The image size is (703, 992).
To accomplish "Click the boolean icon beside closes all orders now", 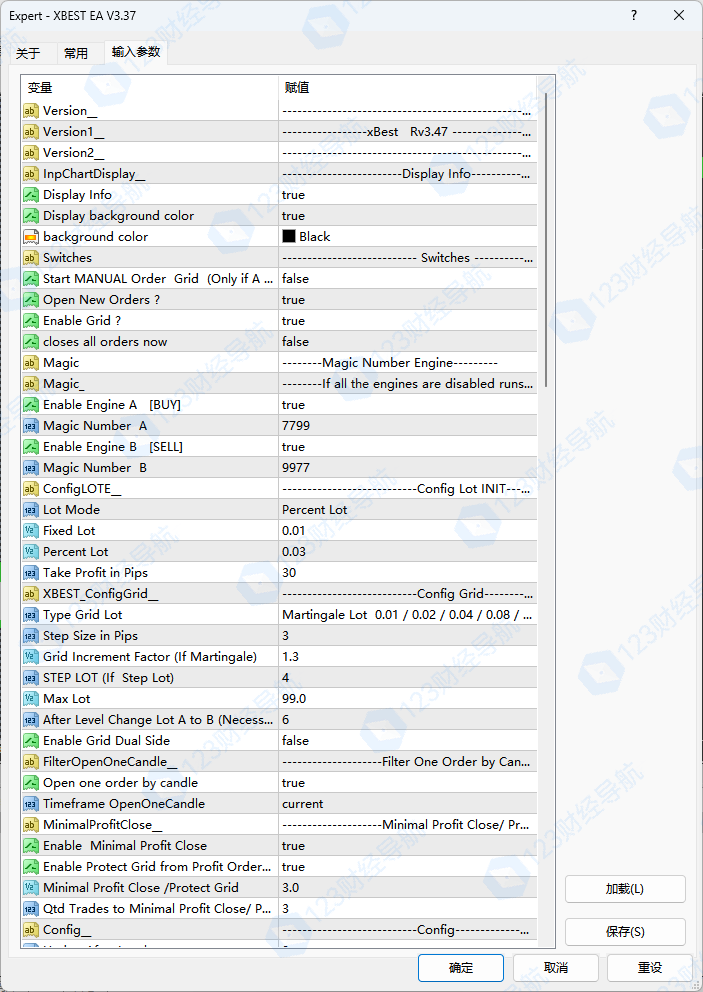I will coord(30,342).
